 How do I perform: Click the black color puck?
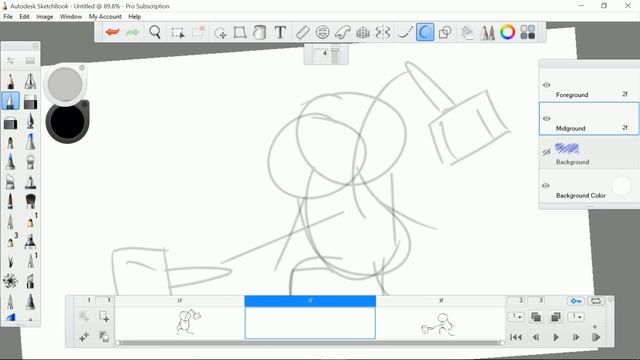click(x=67, y=122)
